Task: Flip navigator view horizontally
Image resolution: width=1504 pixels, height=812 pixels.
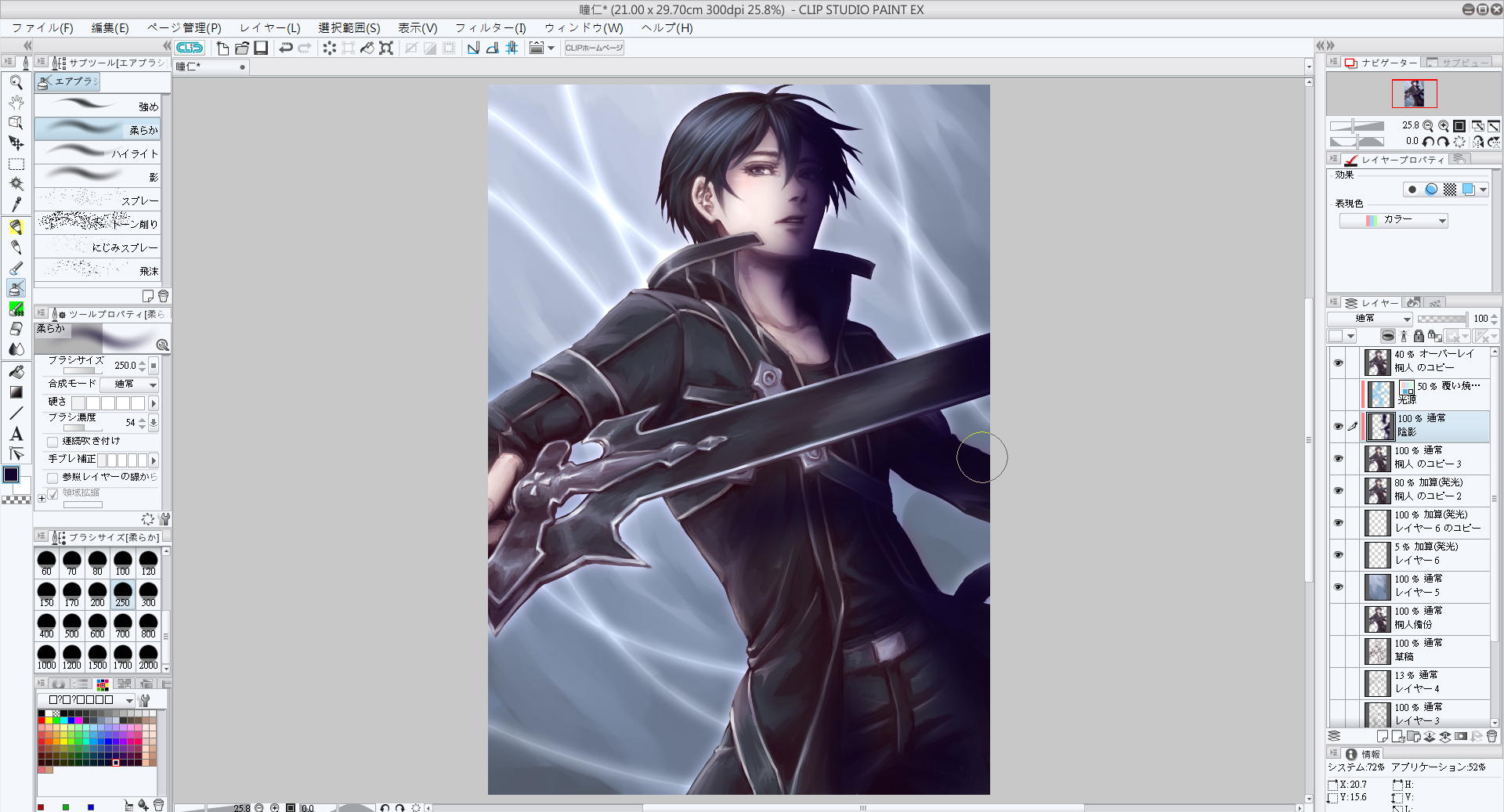Action: [x=1477, y=142]
